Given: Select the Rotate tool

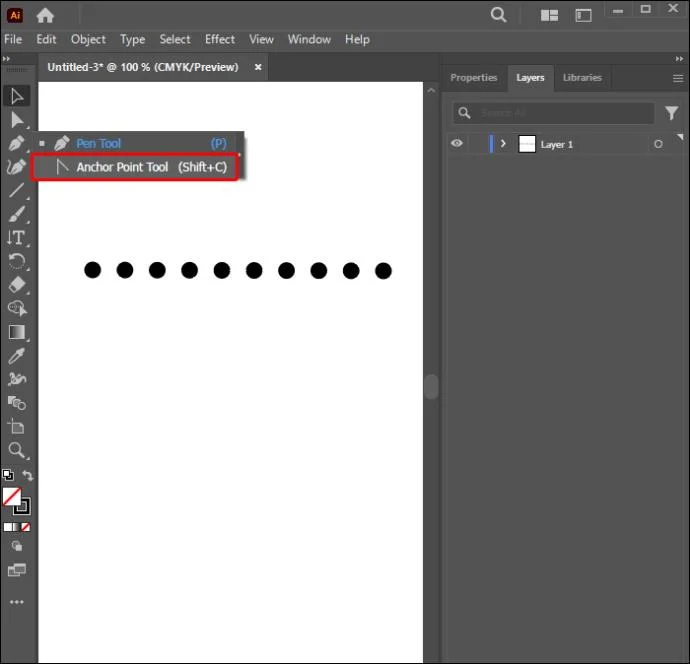Looking at the screenshot, I should click(x=17, y=261).
